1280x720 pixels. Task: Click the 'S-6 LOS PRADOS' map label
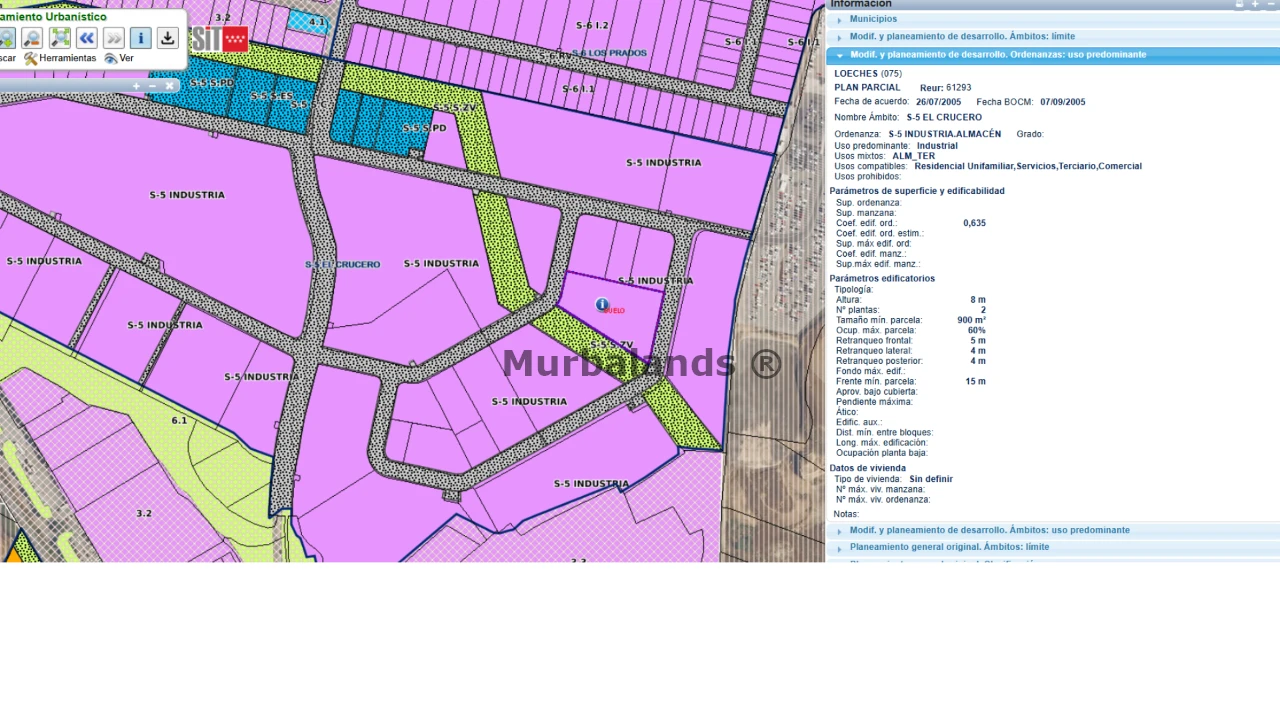tap(609, 53)
